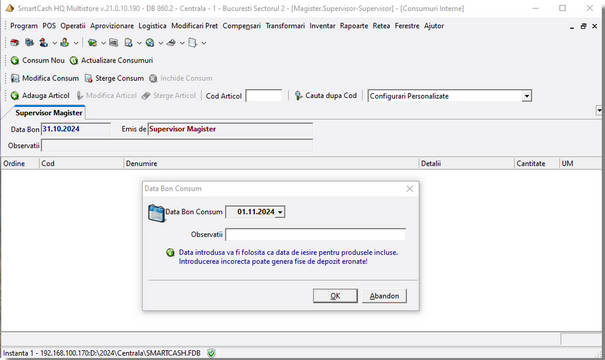Expand dropdown arrow next to printer icon
Image resolution: width=605 pixels, height=360 pixels.
tap(182, 43)
